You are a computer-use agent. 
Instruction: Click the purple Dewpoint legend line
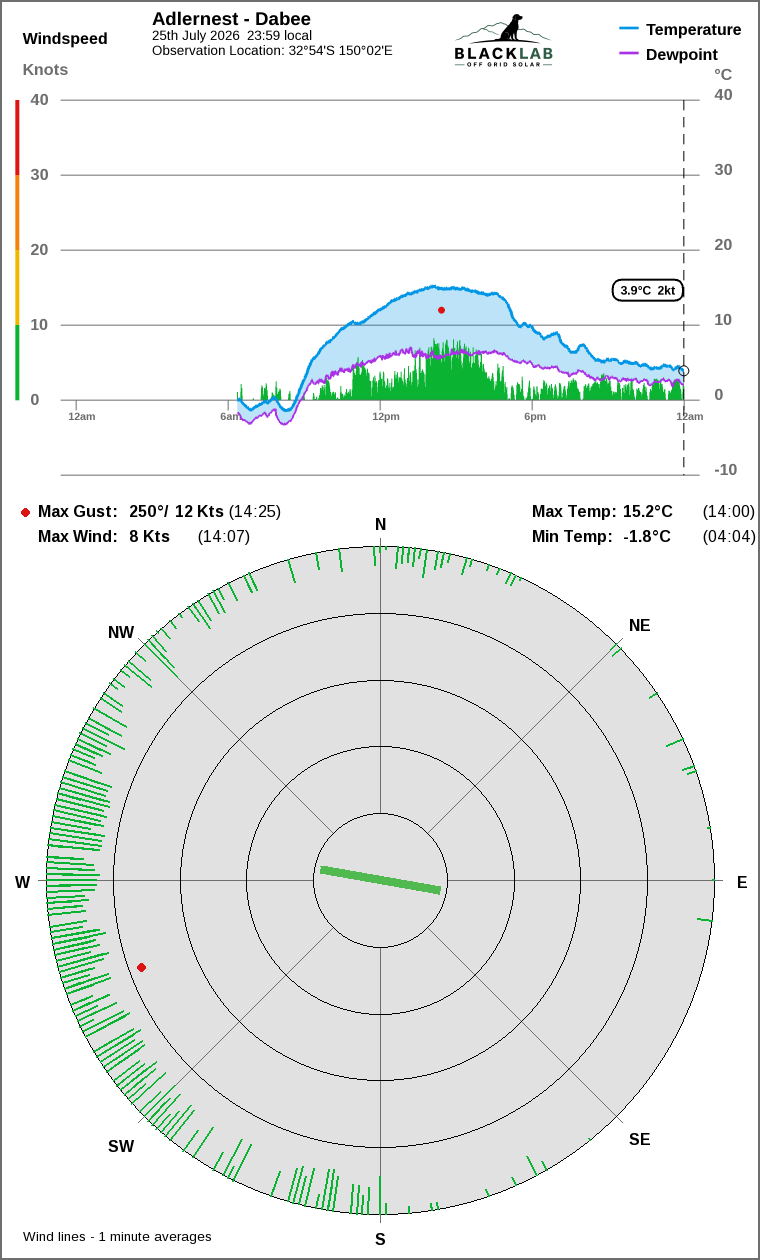point(629,54)
